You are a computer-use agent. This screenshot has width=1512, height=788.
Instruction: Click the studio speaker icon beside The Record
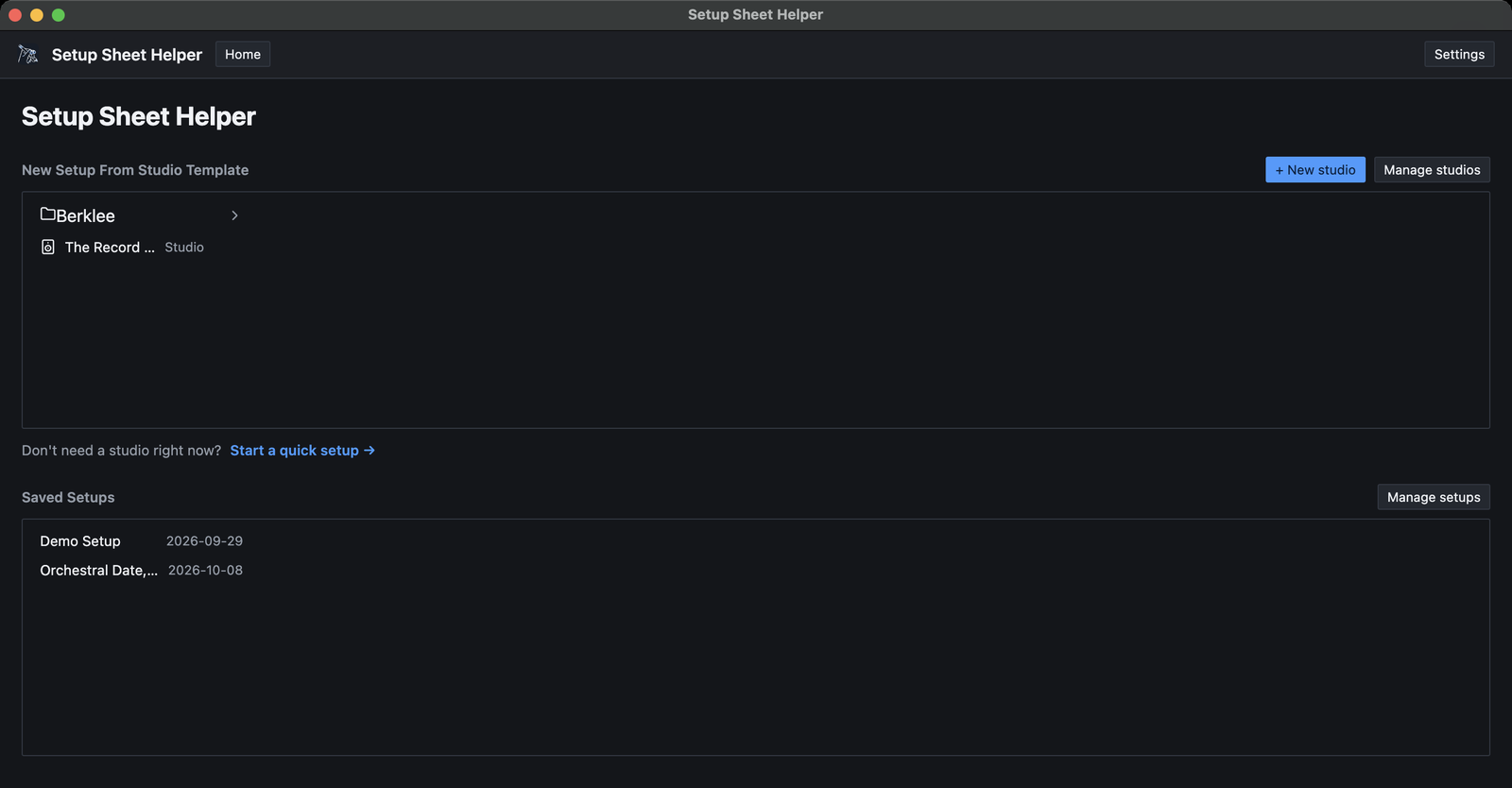click(x=48, y=248)
